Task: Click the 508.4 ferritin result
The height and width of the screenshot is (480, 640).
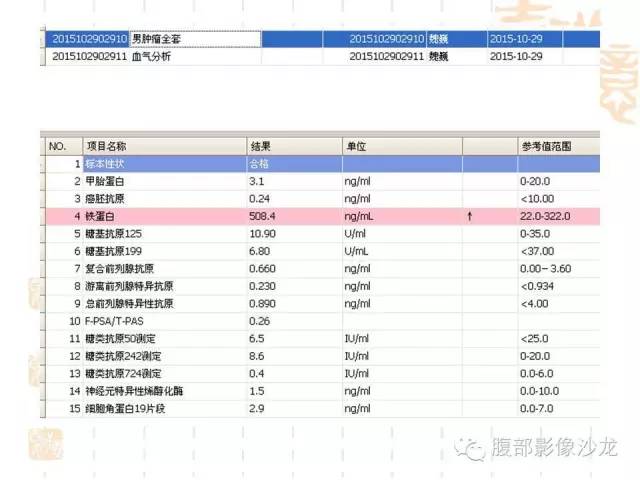Action: pos(262,216)
